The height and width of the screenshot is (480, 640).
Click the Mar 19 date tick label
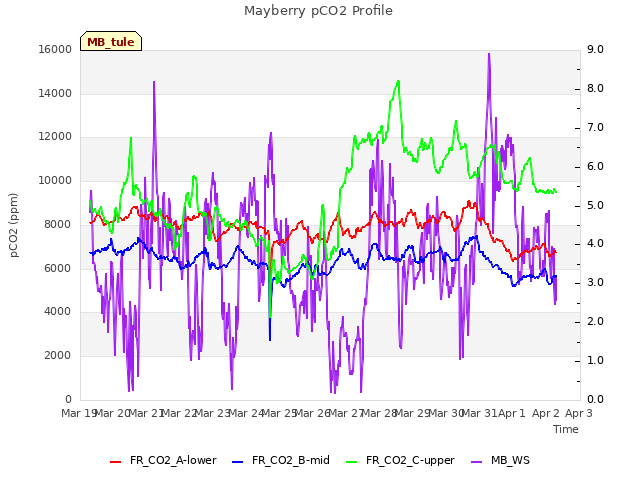[78, 413]
